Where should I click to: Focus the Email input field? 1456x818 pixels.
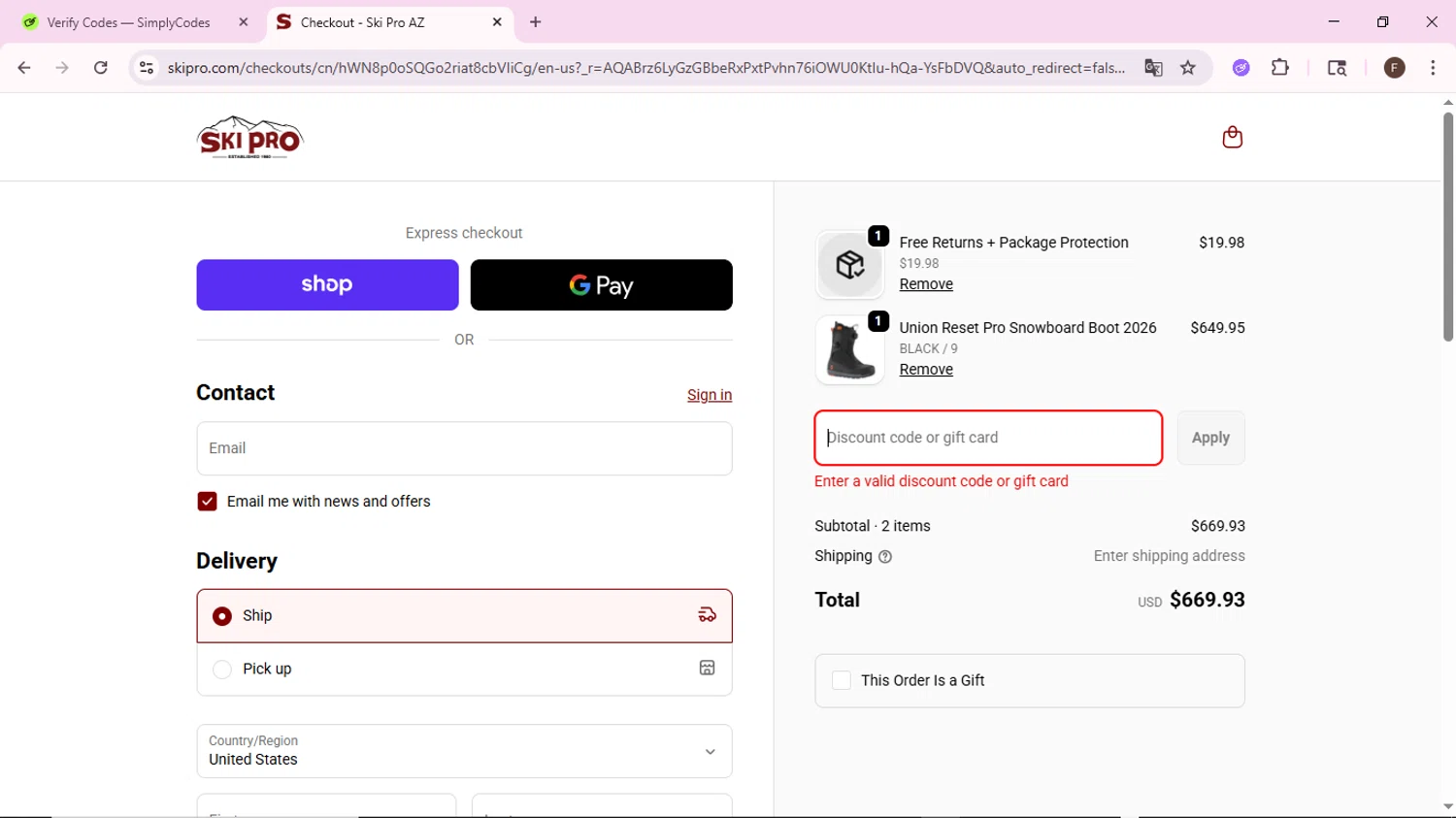pos(464,448)
